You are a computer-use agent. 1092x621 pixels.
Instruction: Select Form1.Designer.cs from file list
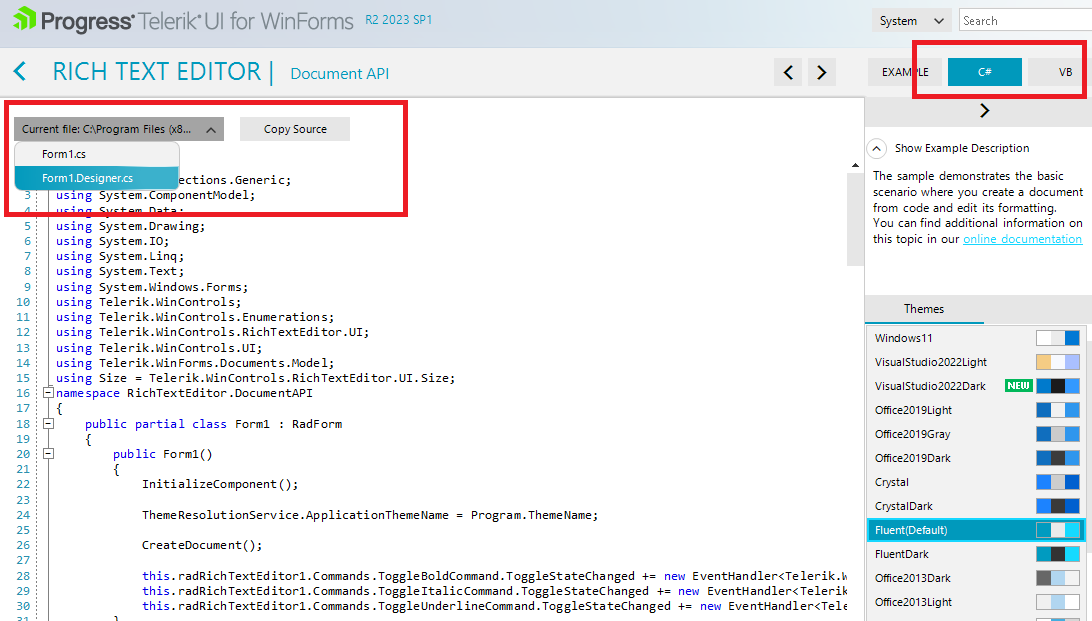(x=97, y=178)
